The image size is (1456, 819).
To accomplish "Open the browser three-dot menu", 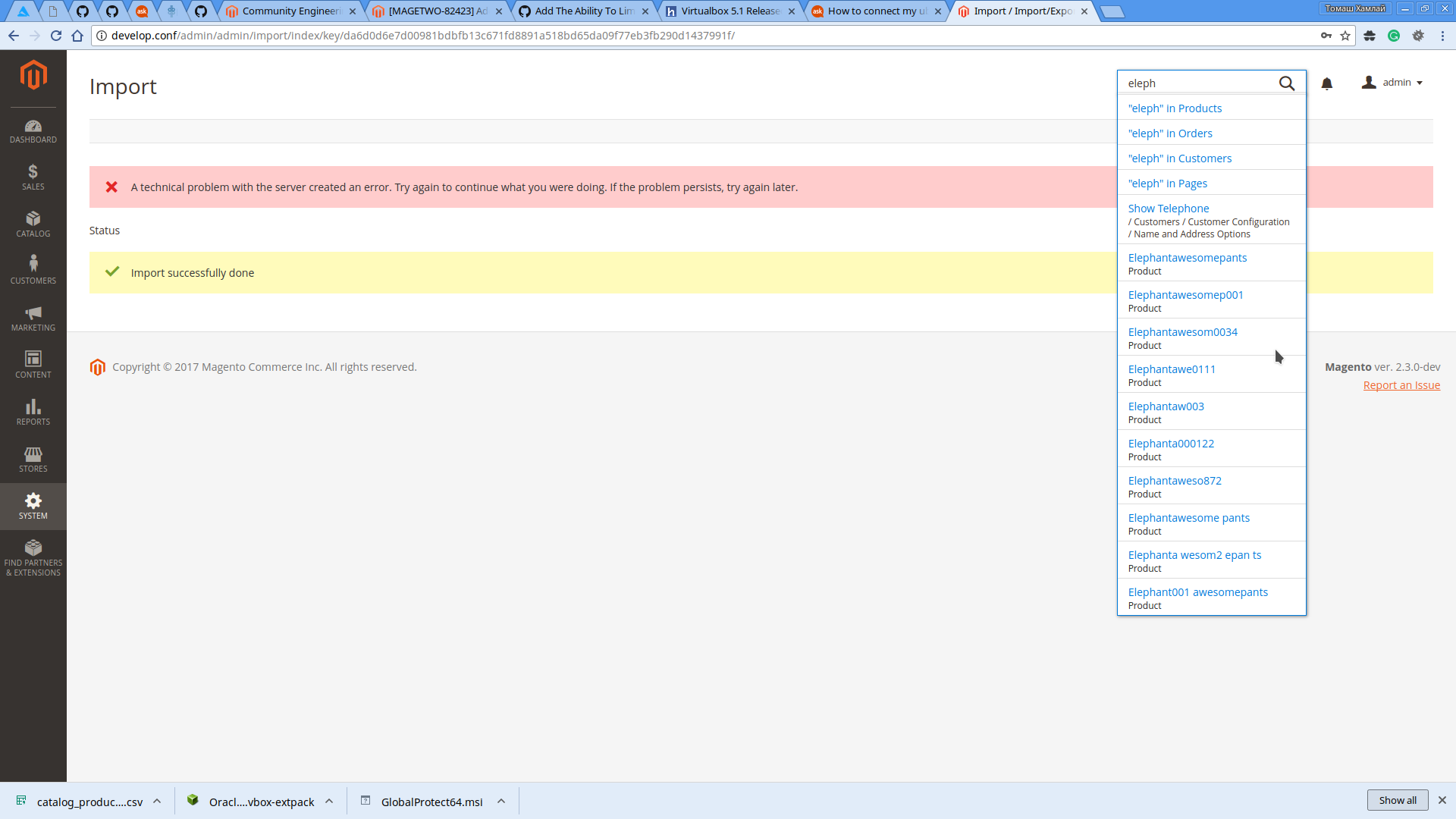I will (x=1442, y=36).
